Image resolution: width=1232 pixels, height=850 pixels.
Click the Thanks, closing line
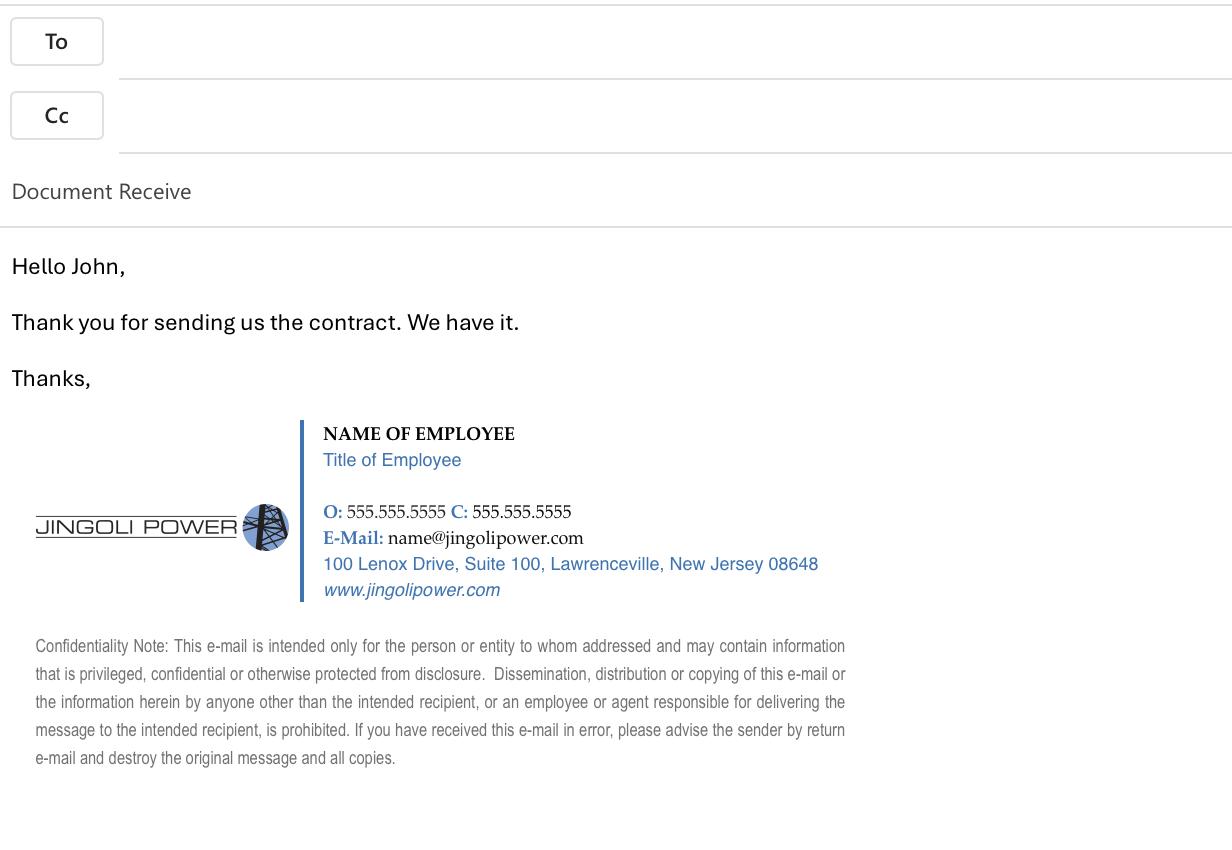point(51,379)
